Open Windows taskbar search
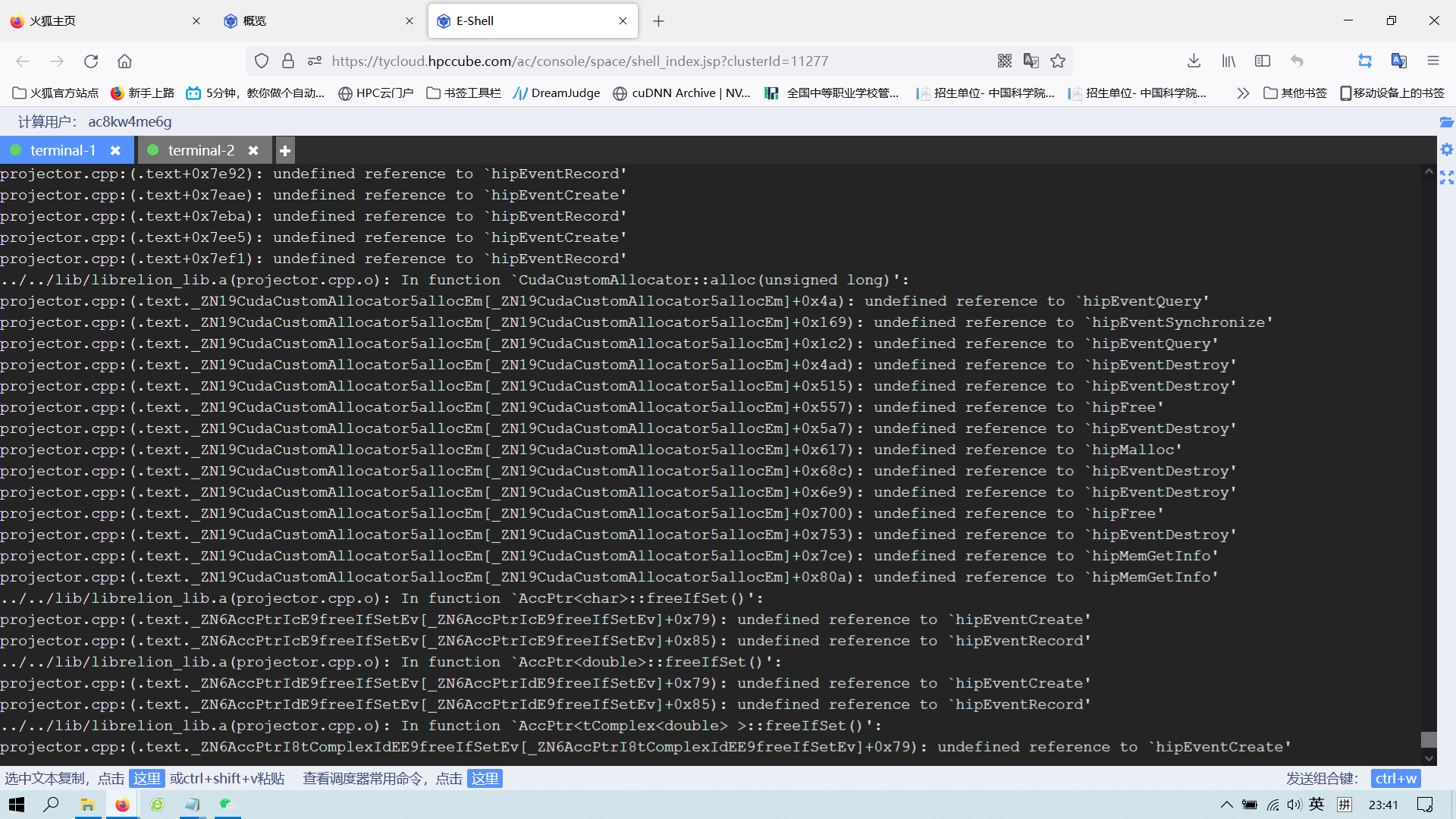This screenshot has height=819, width=1456. tap(51, 805)
